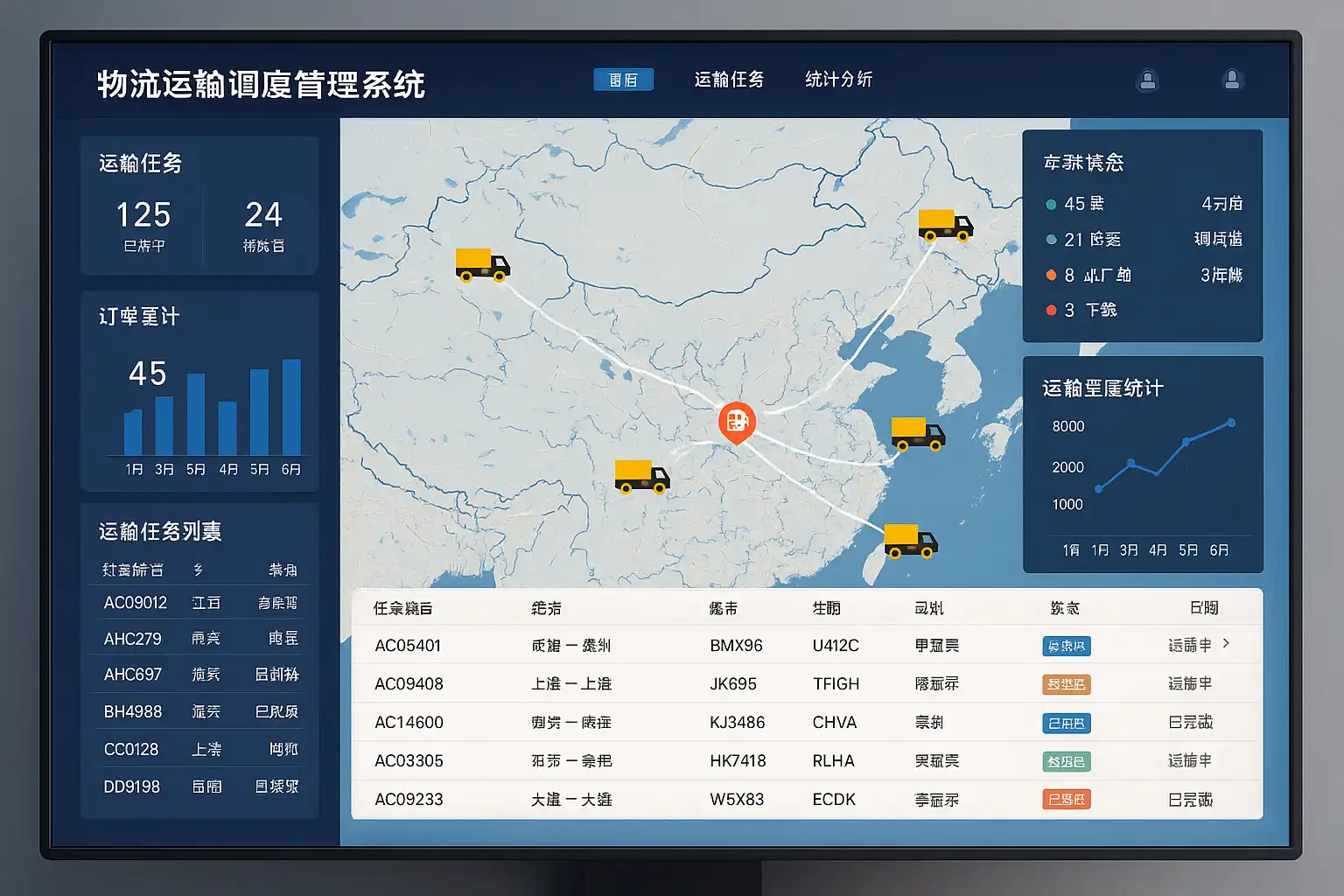Select task AC09012 in the left task list
This screenshot has width=1344, height=896.
tap(136, 603)
